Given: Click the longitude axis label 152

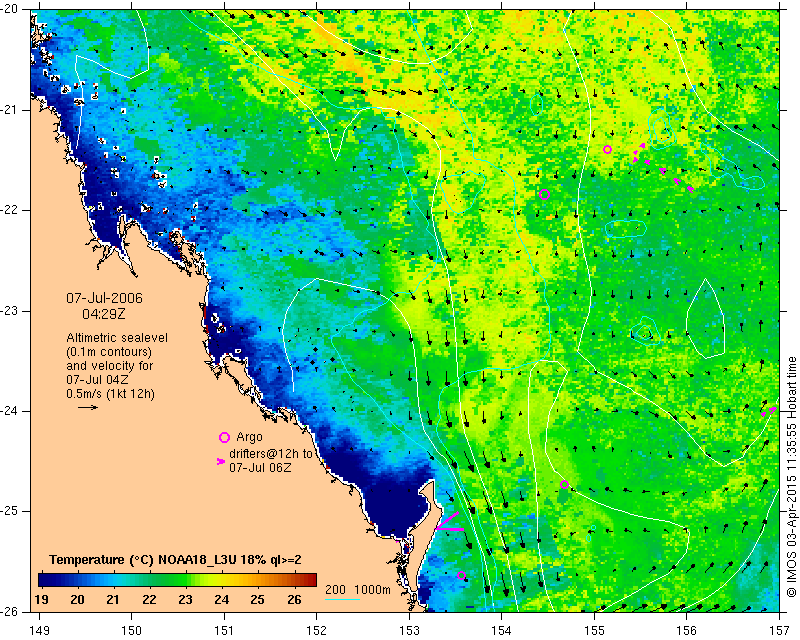Looking at the screenshot, I should coord(317,630).
